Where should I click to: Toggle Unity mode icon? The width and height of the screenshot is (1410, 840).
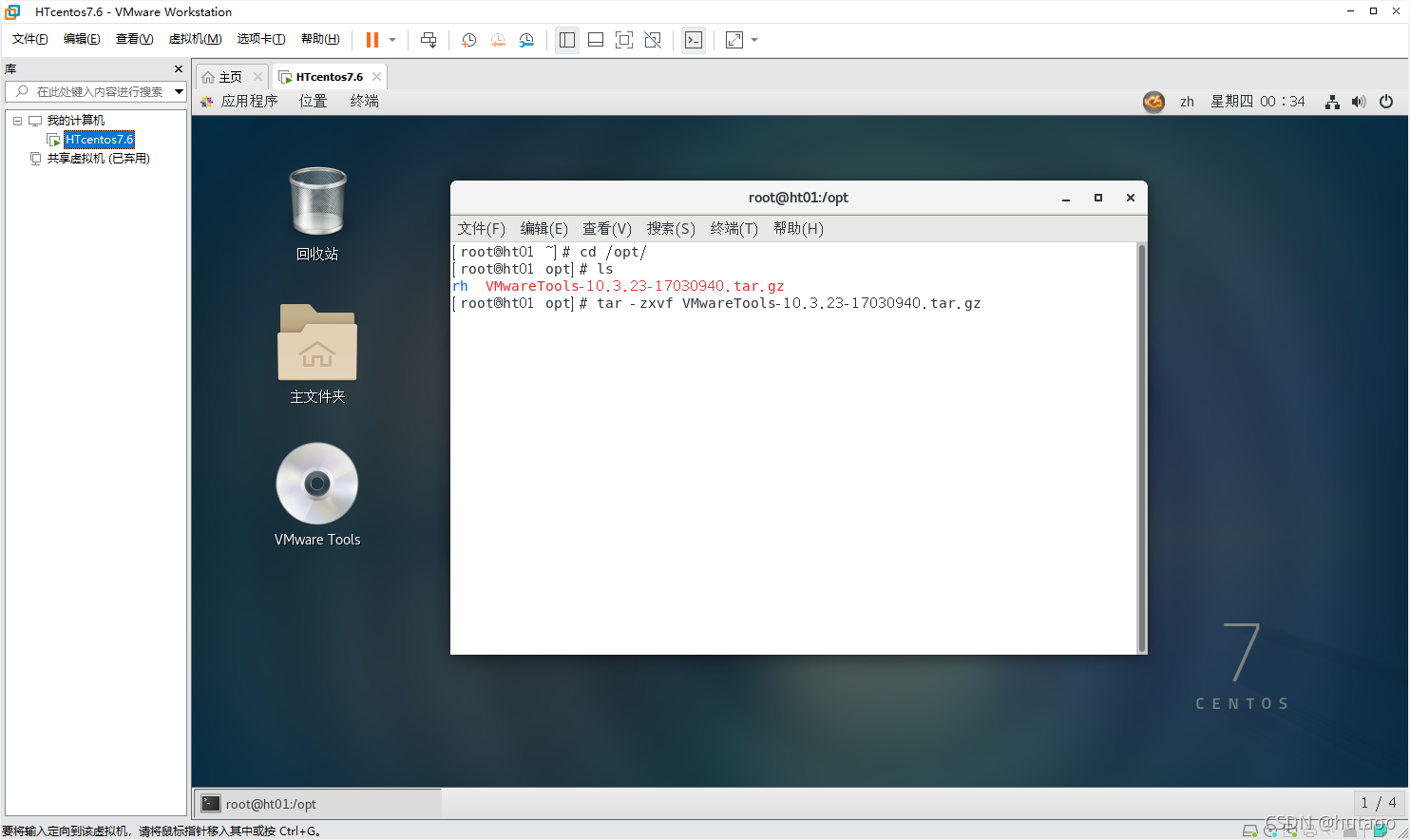tap(653, 40)
